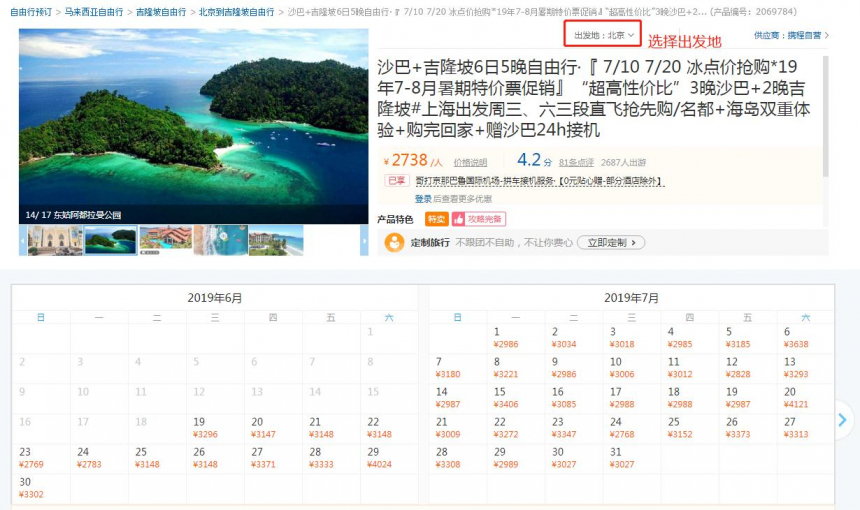Select July 5 priced ¥3185

coord(748,338)
